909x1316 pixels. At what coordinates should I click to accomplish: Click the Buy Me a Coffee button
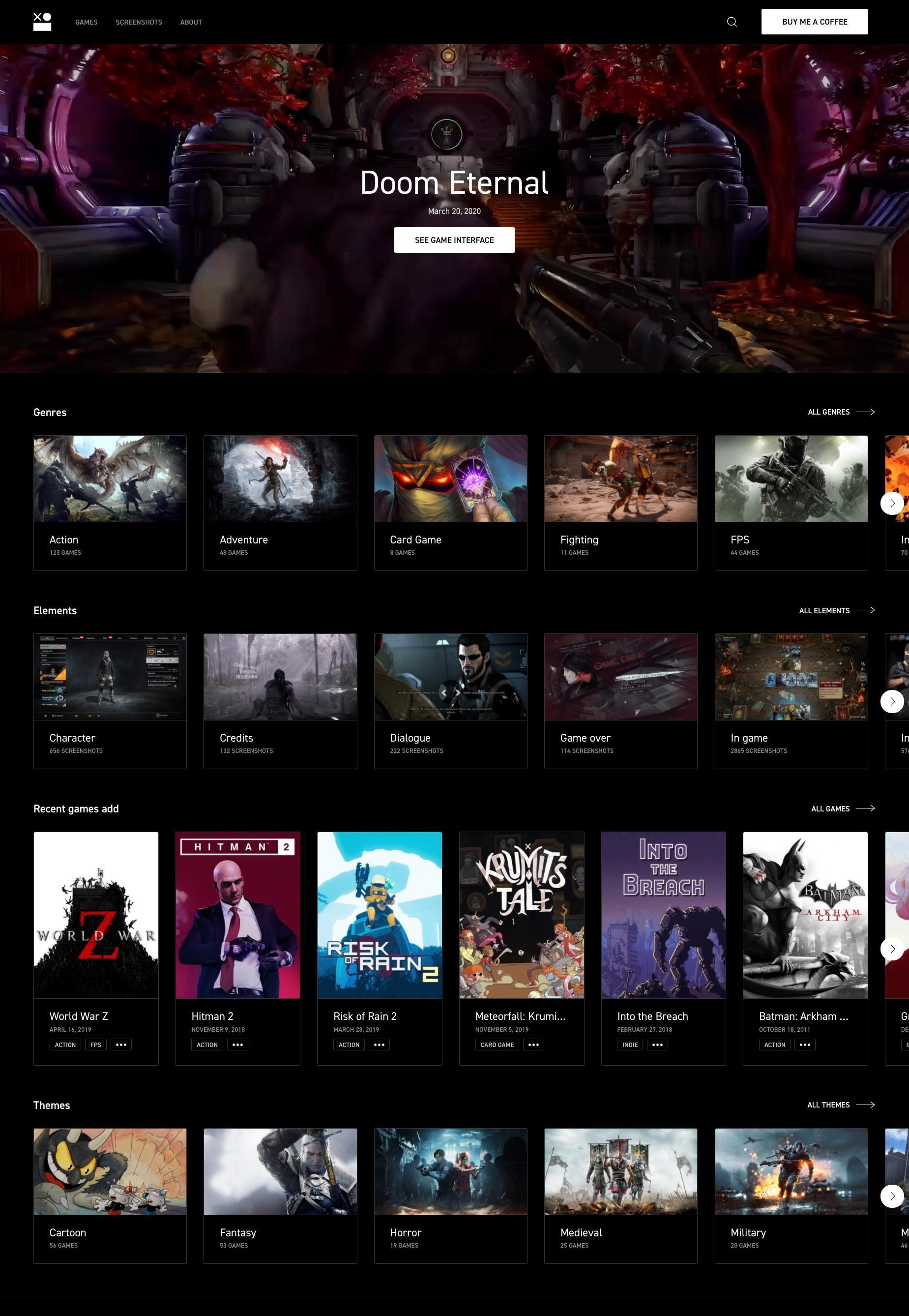pyautogui.click(x=815, y=22)
